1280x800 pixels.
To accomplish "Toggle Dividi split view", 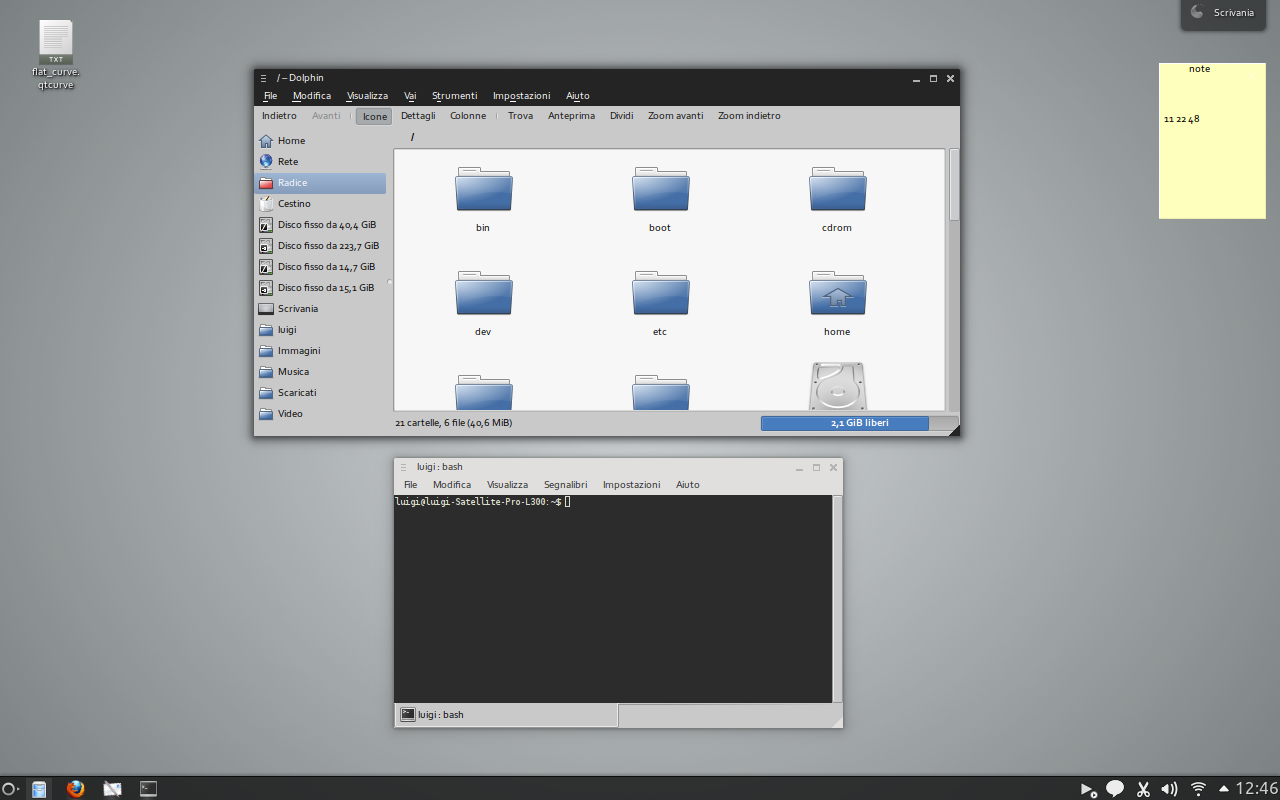I will tap(621, 116).
